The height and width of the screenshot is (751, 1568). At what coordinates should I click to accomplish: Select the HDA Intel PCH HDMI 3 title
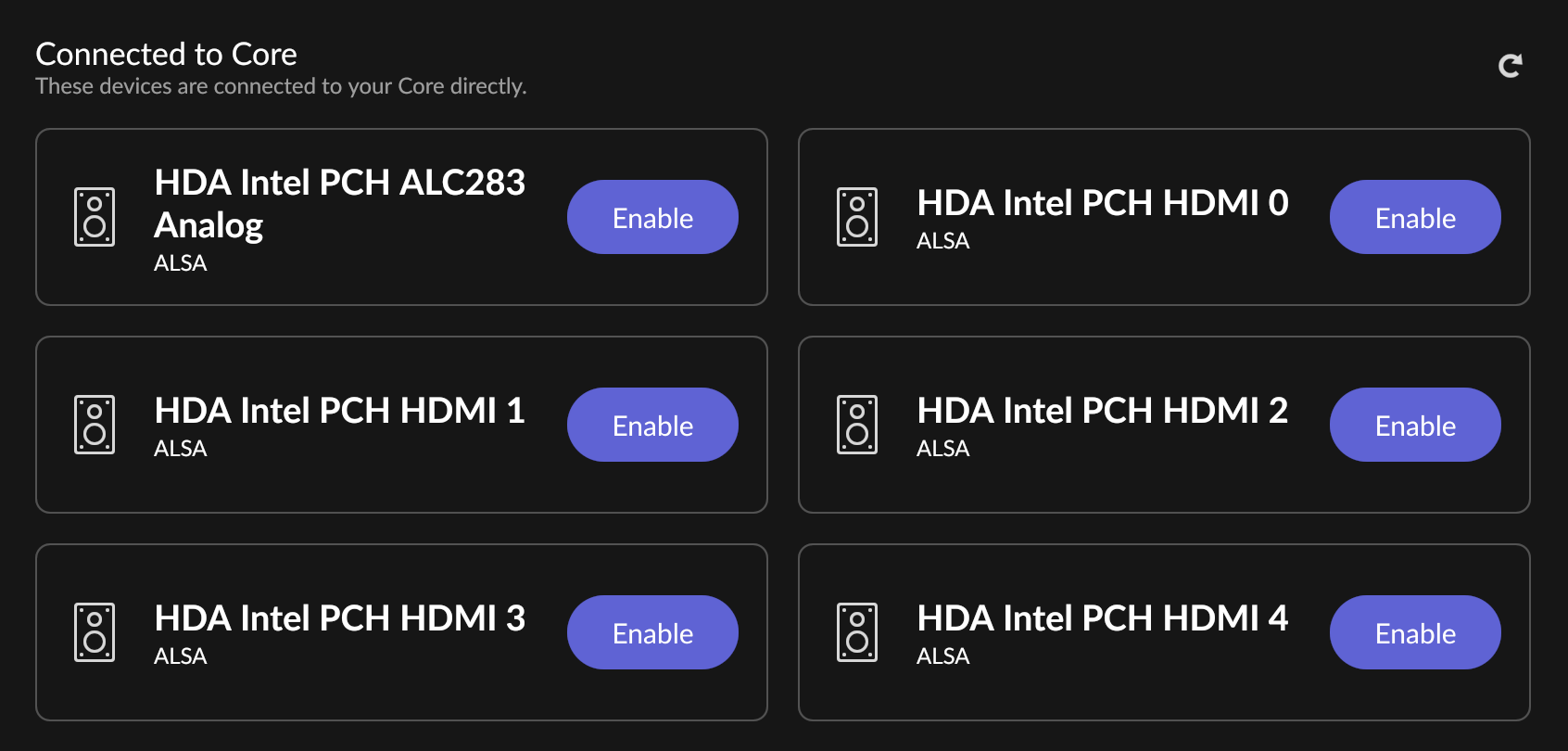(x=340, y=618)
